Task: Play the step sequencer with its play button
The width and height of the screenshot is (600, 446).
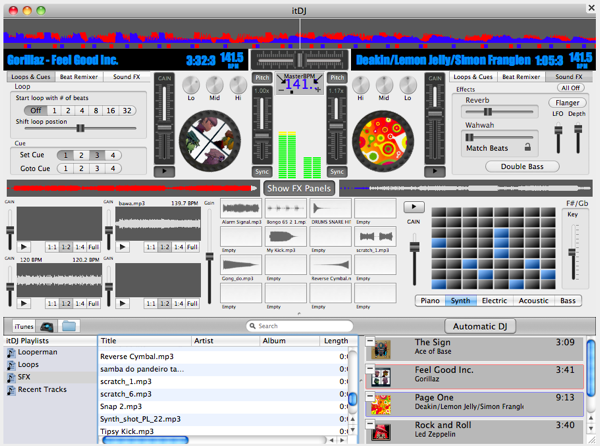Action: coord(414,207)
